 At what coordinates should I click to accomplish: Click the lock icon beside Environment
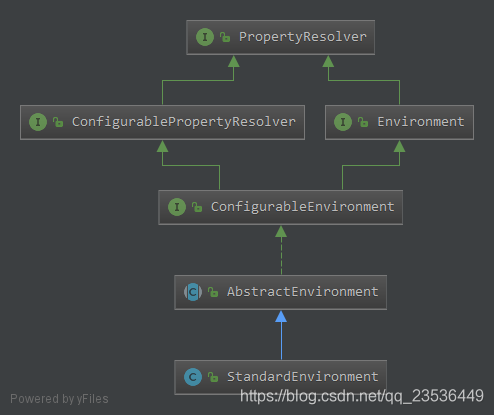pyautogui.click(x=363, y=122)
